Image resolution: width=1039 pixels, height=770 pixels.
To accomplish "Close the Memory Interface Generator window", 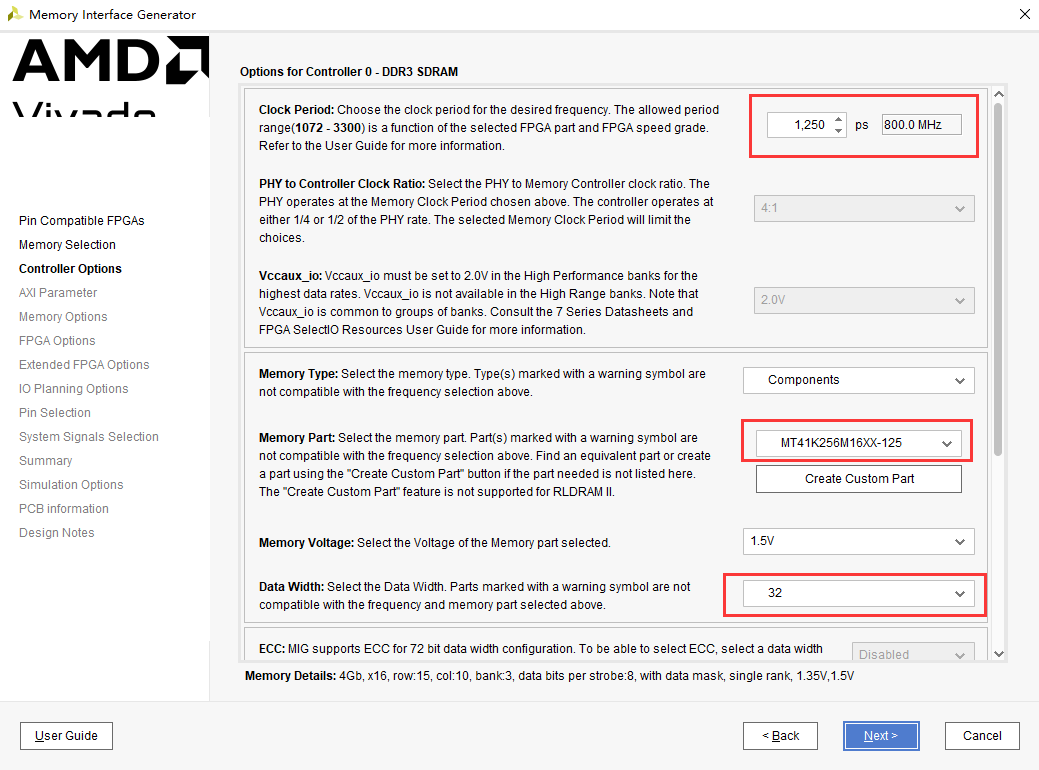I will (x=1024, y=14).
